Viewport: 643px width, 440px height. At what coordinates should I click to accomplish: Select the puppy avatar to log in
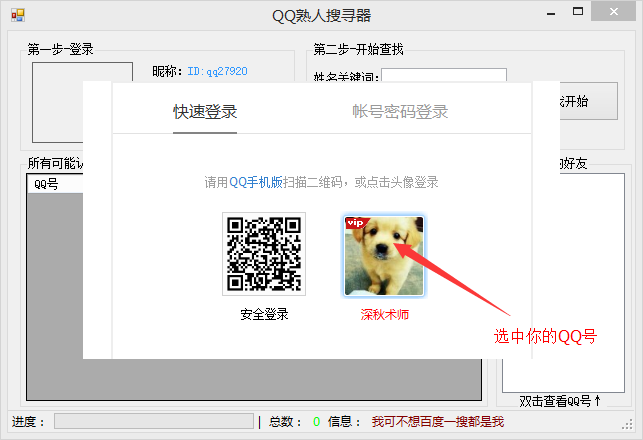[x=384, y=255]
